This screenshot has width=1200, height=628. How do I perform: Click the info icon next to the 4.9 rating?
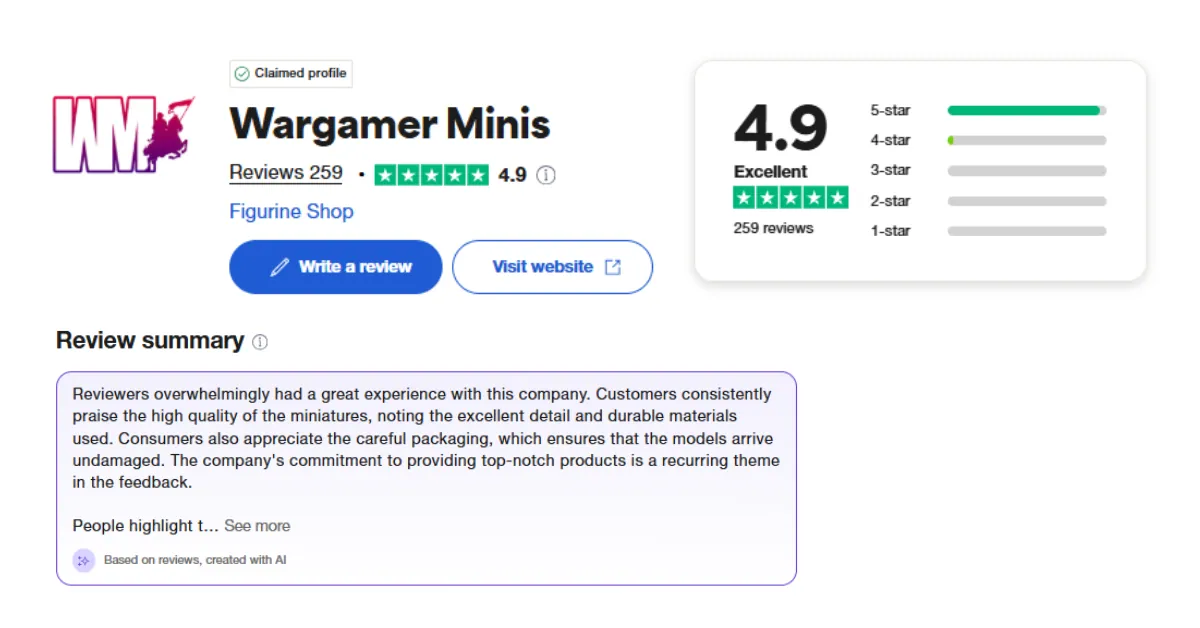pyautogui.click(x=545, y=175)
